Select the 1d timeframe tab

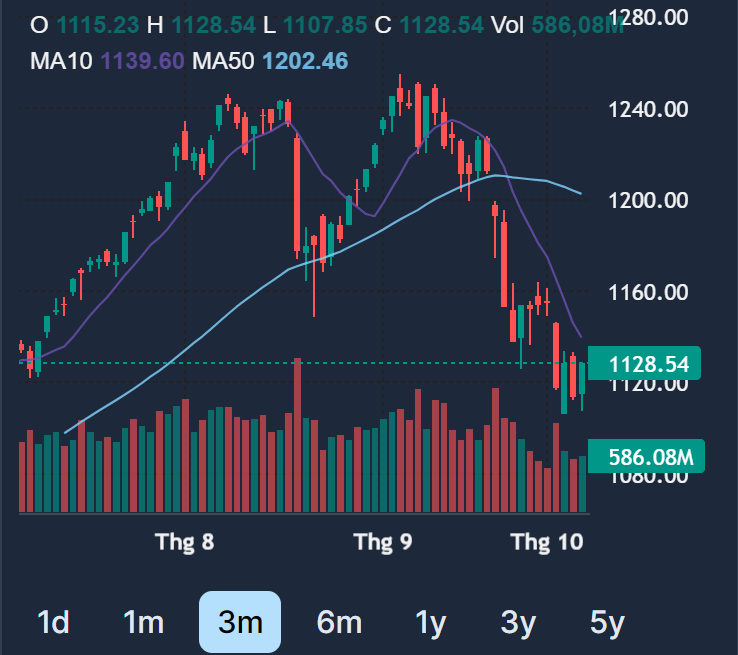pyautogui.click(x=52, y=622)
